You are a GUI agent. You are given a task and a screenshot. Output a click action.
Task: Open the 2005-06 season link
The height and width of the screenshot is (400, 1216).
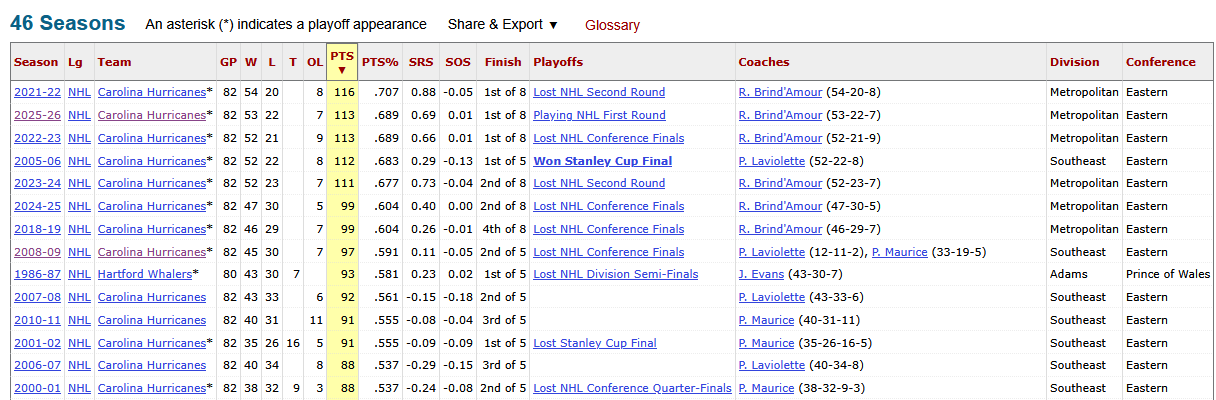(36, 161)
